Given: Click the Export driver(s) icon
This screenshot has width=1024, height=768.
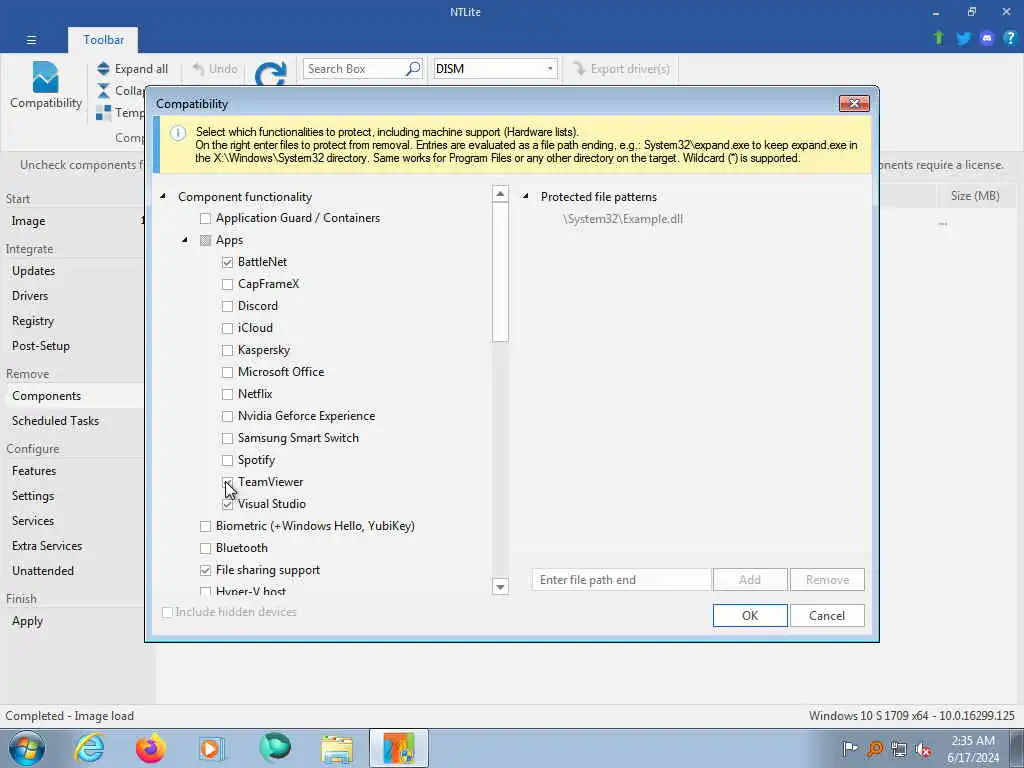Looking at the screenshot, I should point(579,69).
